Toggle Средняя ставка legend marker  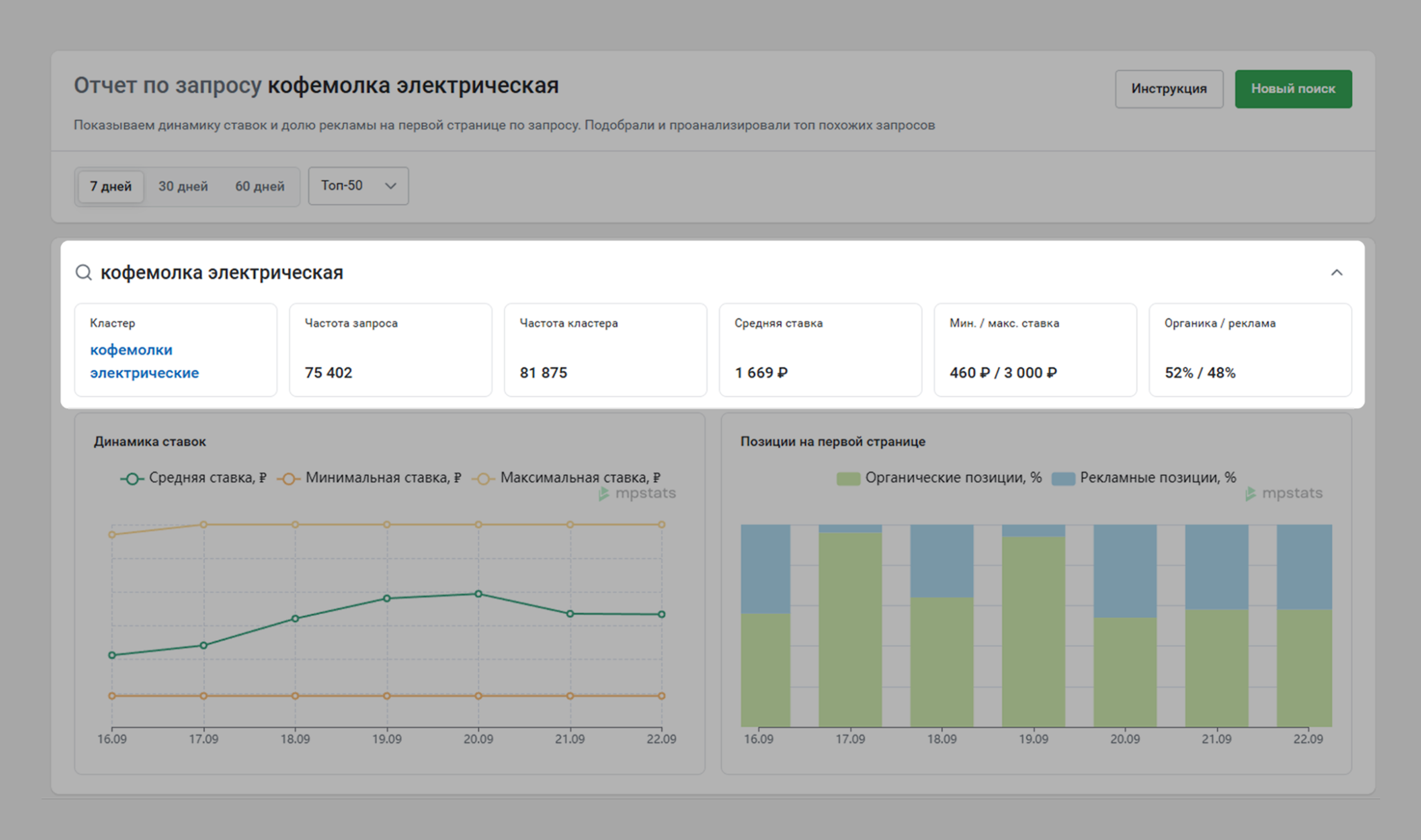pyautogui.click(x=132, y=479)
